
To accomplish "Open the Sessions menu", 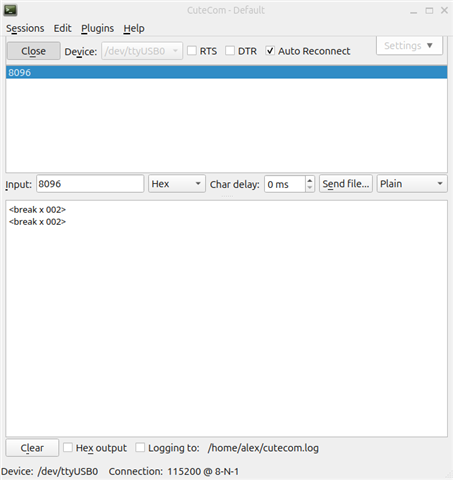I will tap(25, 28).
